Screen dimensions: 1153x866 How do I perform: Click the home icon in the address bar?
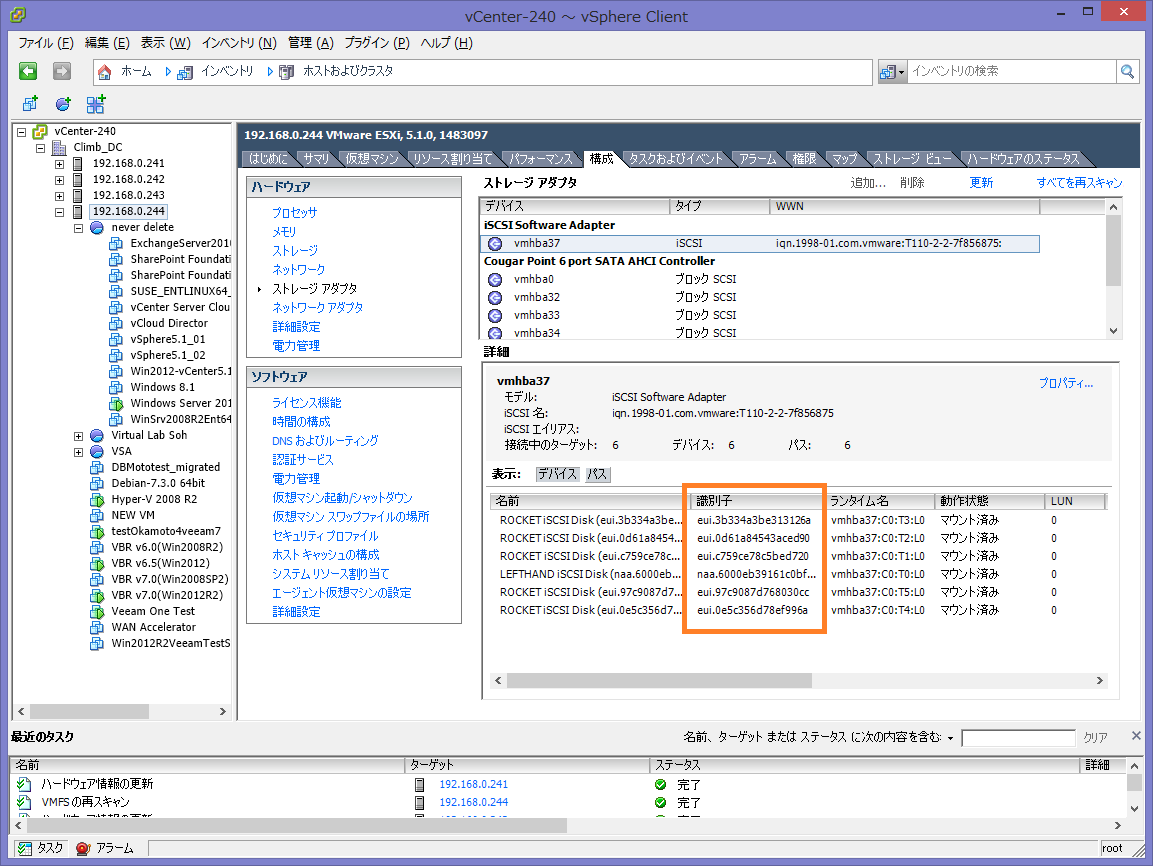[105, 72]
